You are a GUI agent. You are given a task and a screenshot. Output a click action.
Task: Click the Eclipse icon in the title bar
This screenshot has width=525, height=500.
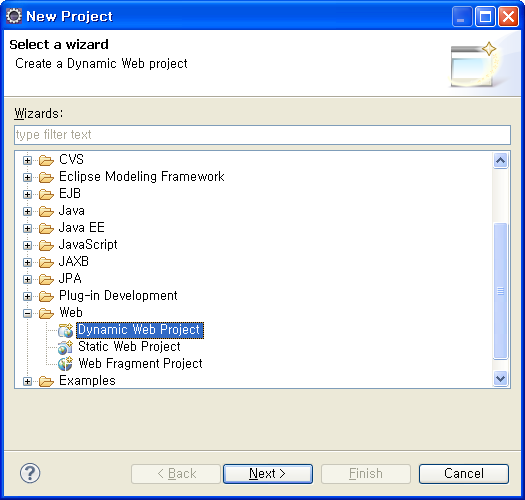click(x=14, y=16)
